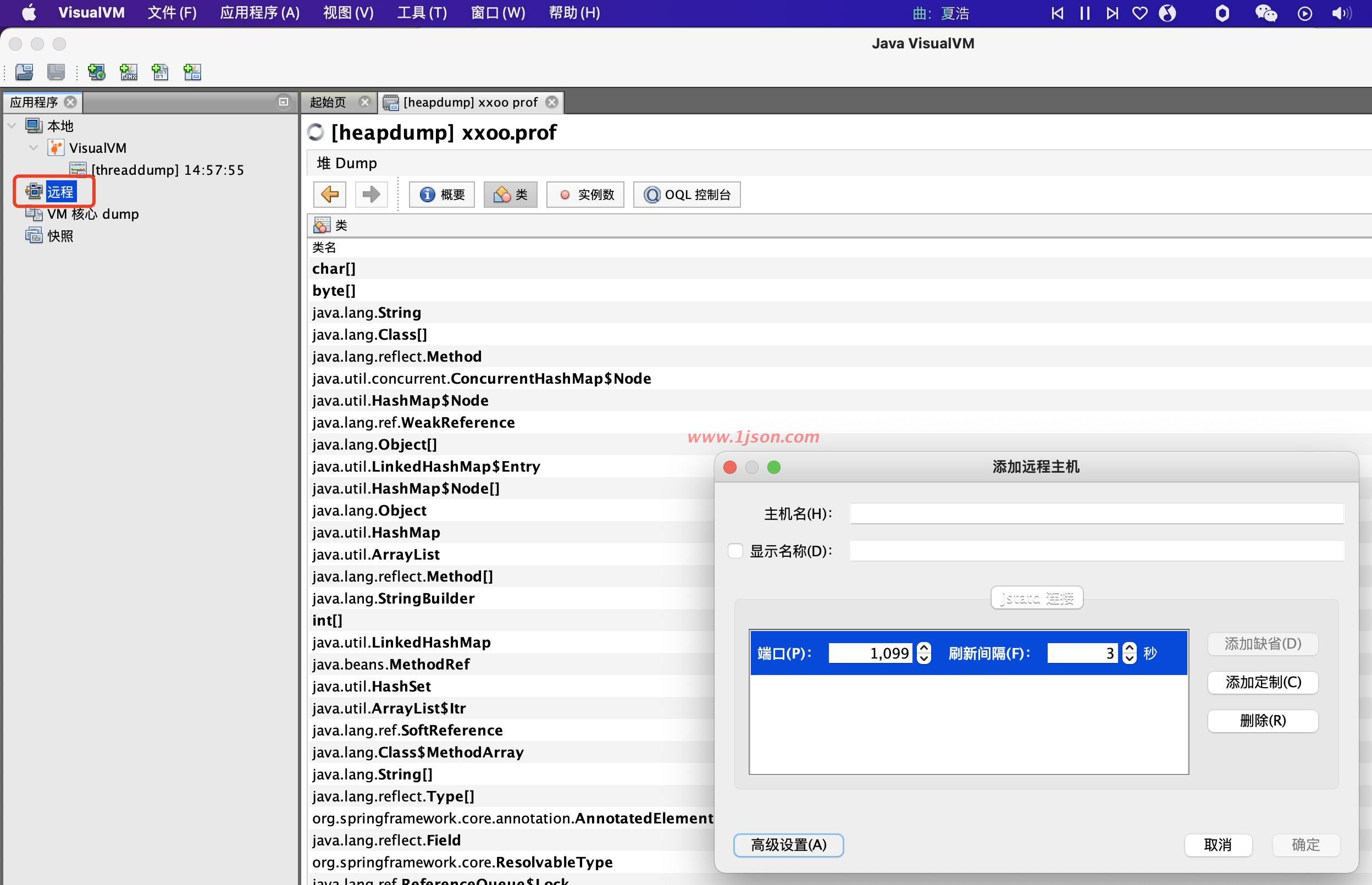Viewport: 1372px width, 885px height.
Task: Go back with the left arrow button
Action: pos(330,194)
